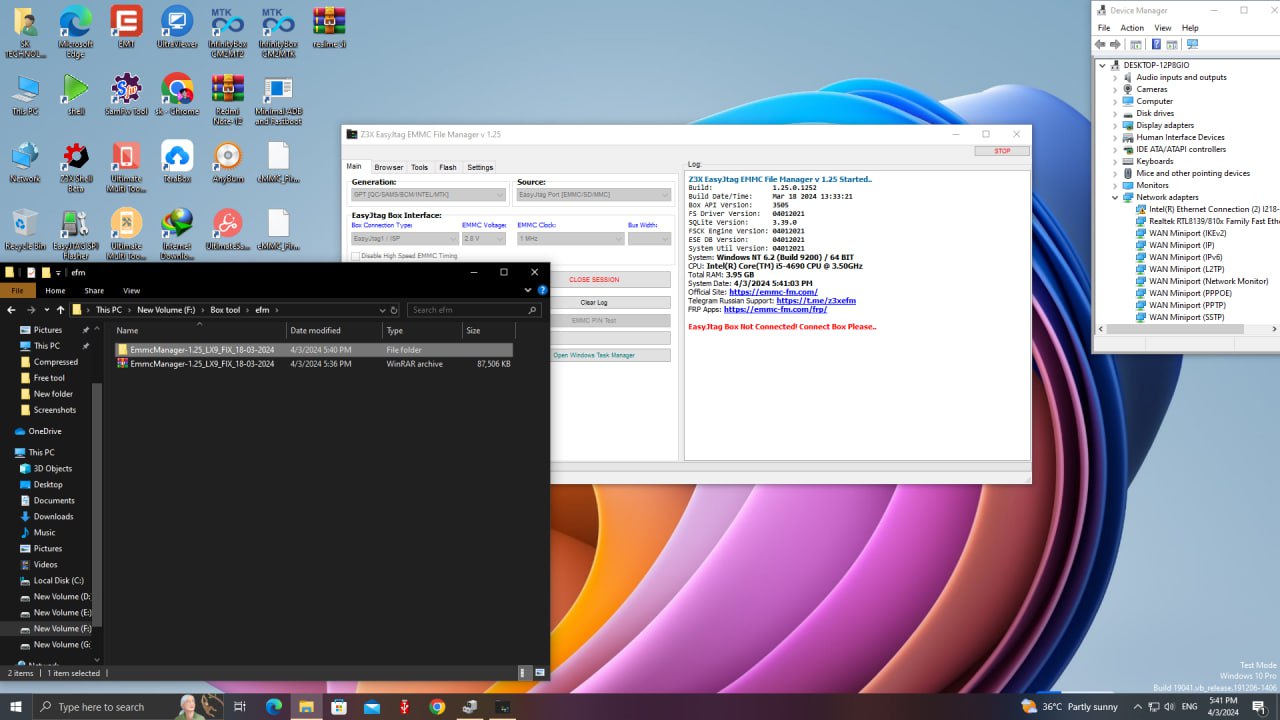The image size is (1280, 720).
Task: Open the t.me/z3xefm Telegram link
Action: (816, 301)
